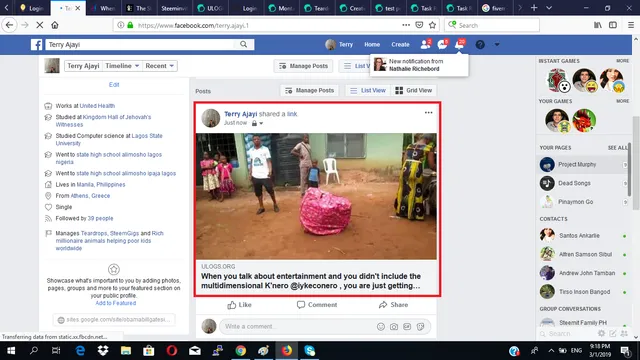
Task: Open Terry profile link in navbar
Action: coord(340,44)
